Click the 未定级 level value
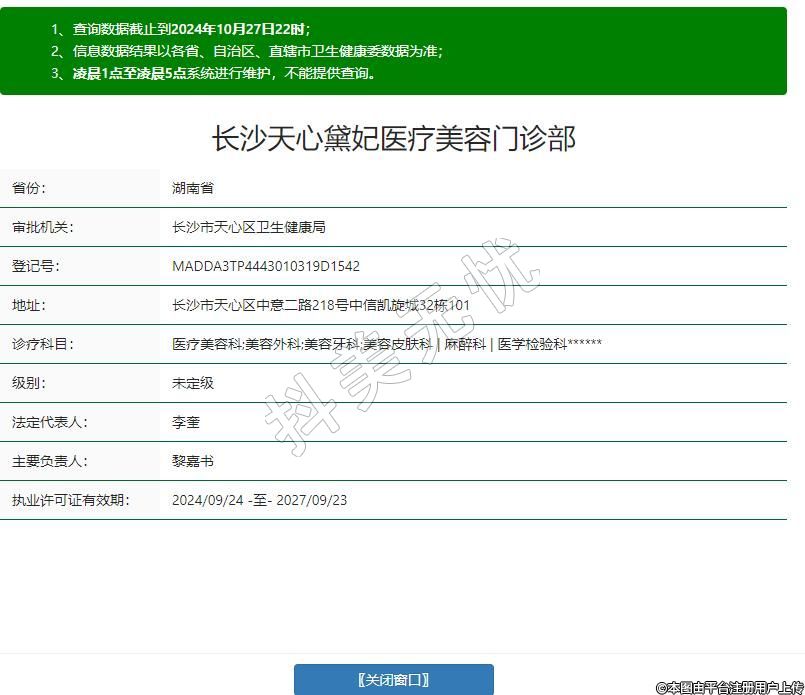The height and width of the screenshot is (695, 805). (x=193, y=383)
